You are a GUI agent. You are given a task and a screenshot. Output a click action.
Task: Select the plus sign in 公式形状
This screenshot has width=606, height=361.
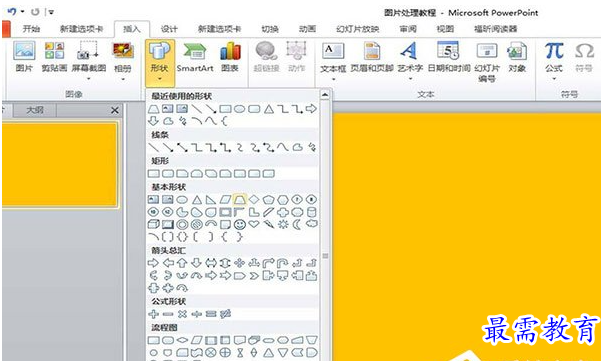153,314
